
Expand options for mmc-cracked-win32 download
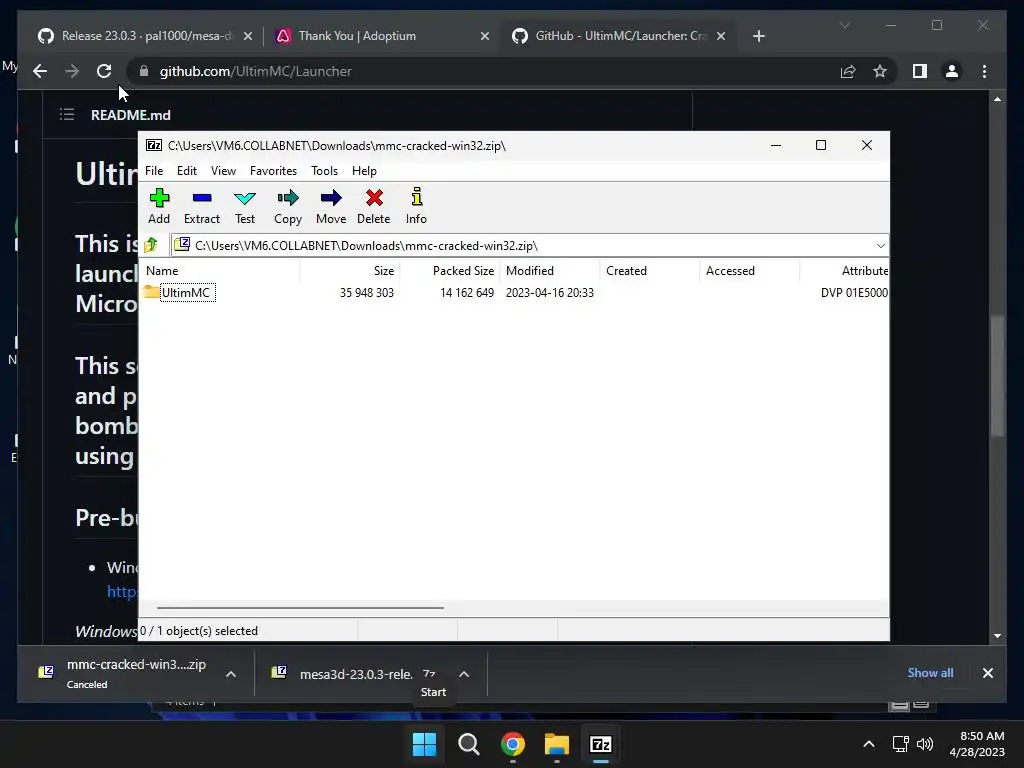click(231, 674)
